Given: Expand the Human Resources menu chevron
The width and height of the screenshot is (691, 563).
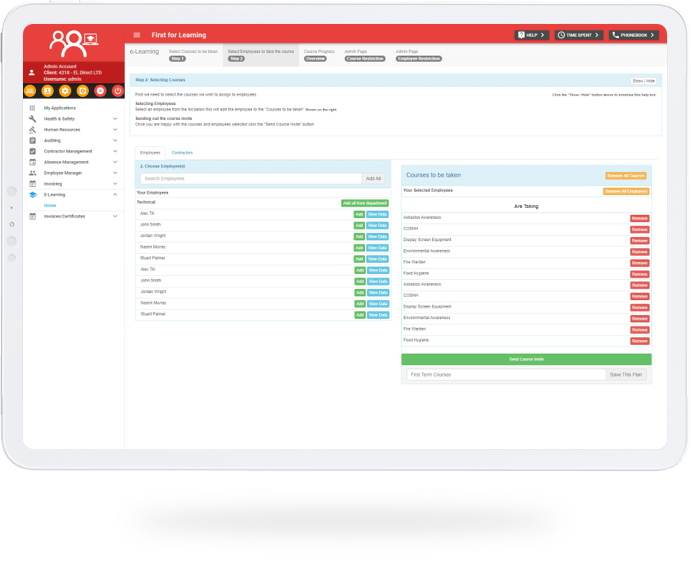Looking at the screenshot, I should click(115, 129).
